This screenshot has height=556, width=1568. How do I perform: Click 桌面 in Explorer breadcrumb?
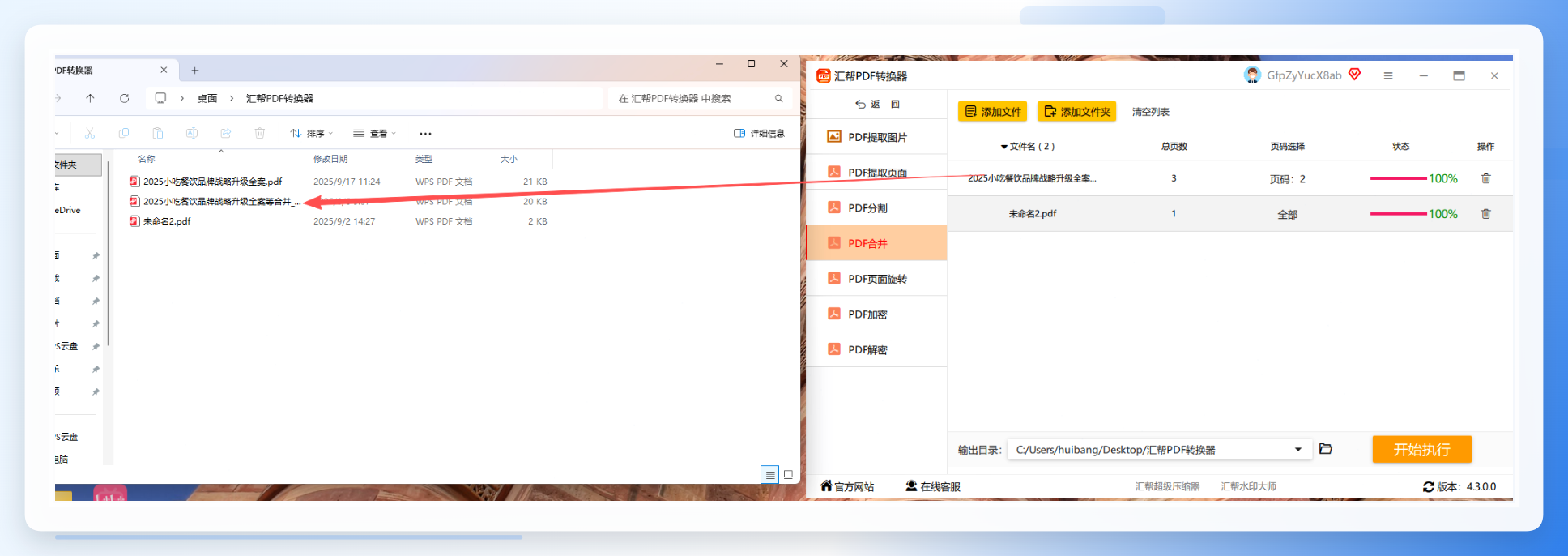[x=207, y=98]
